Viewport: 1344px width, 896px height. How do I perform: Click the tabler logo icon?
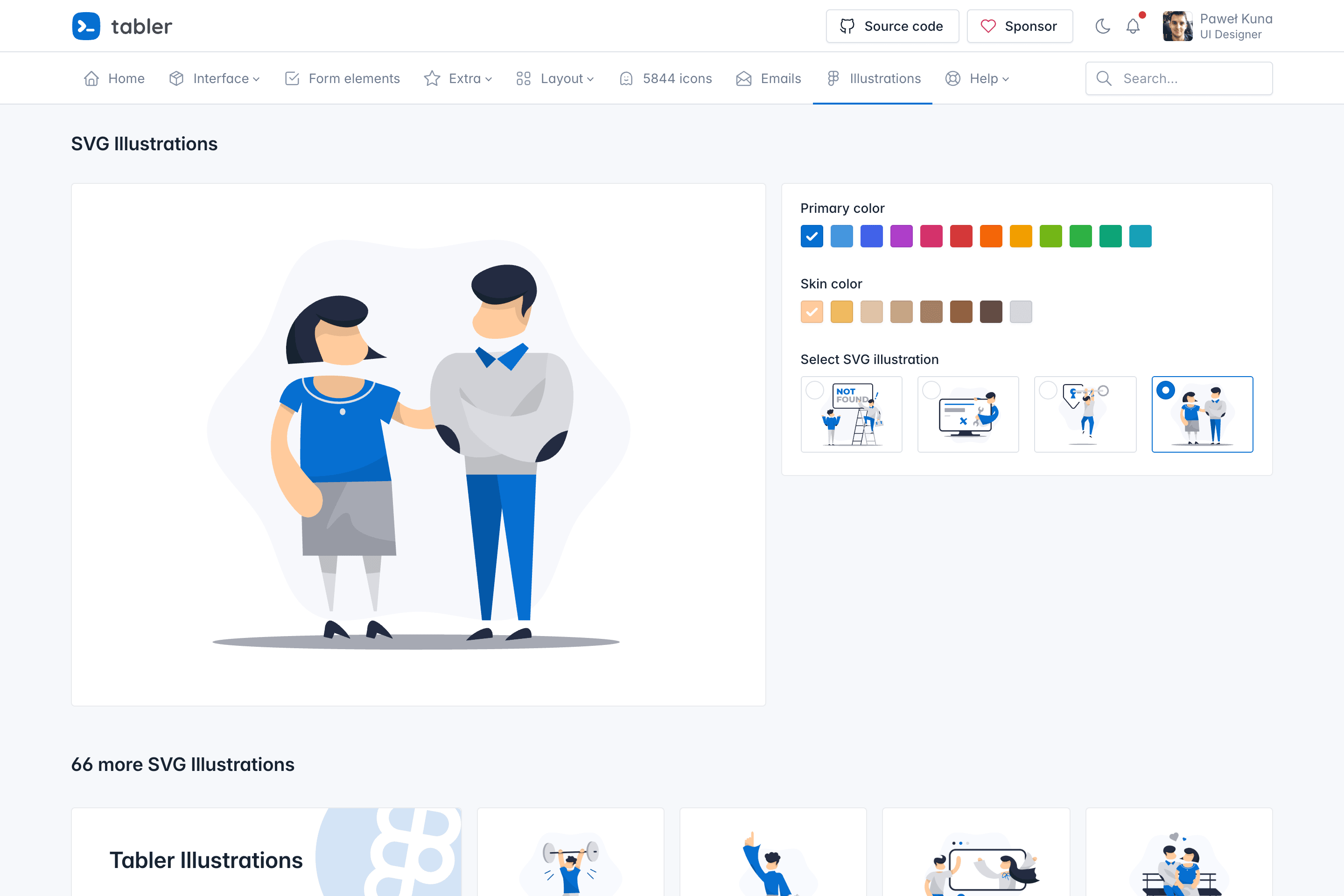click(86, 26)
